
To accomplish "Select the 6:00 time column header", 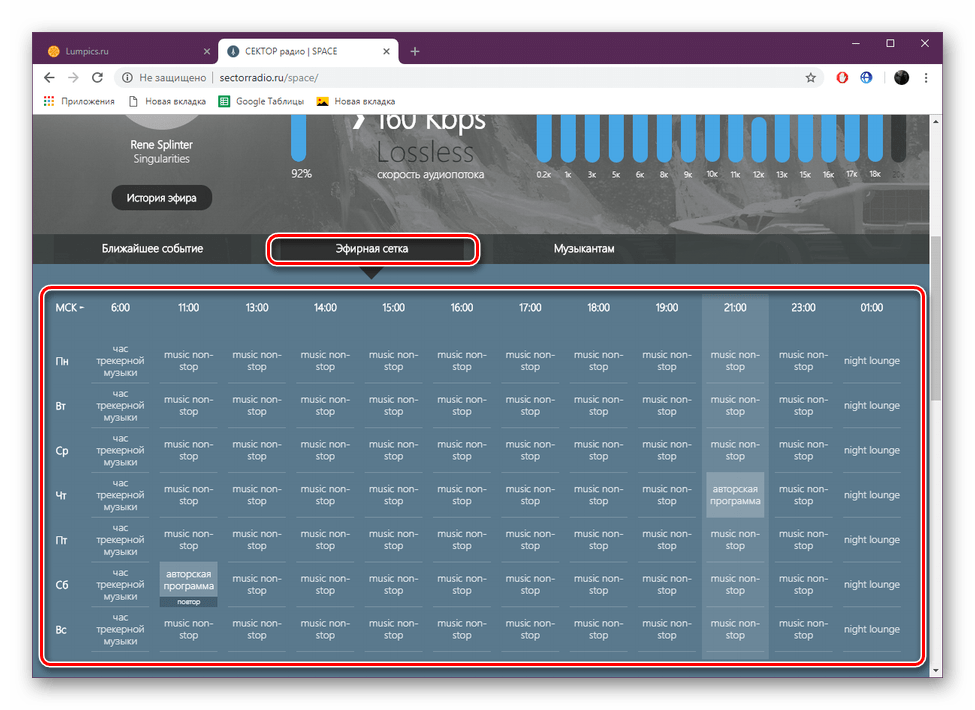I will 120,308.
